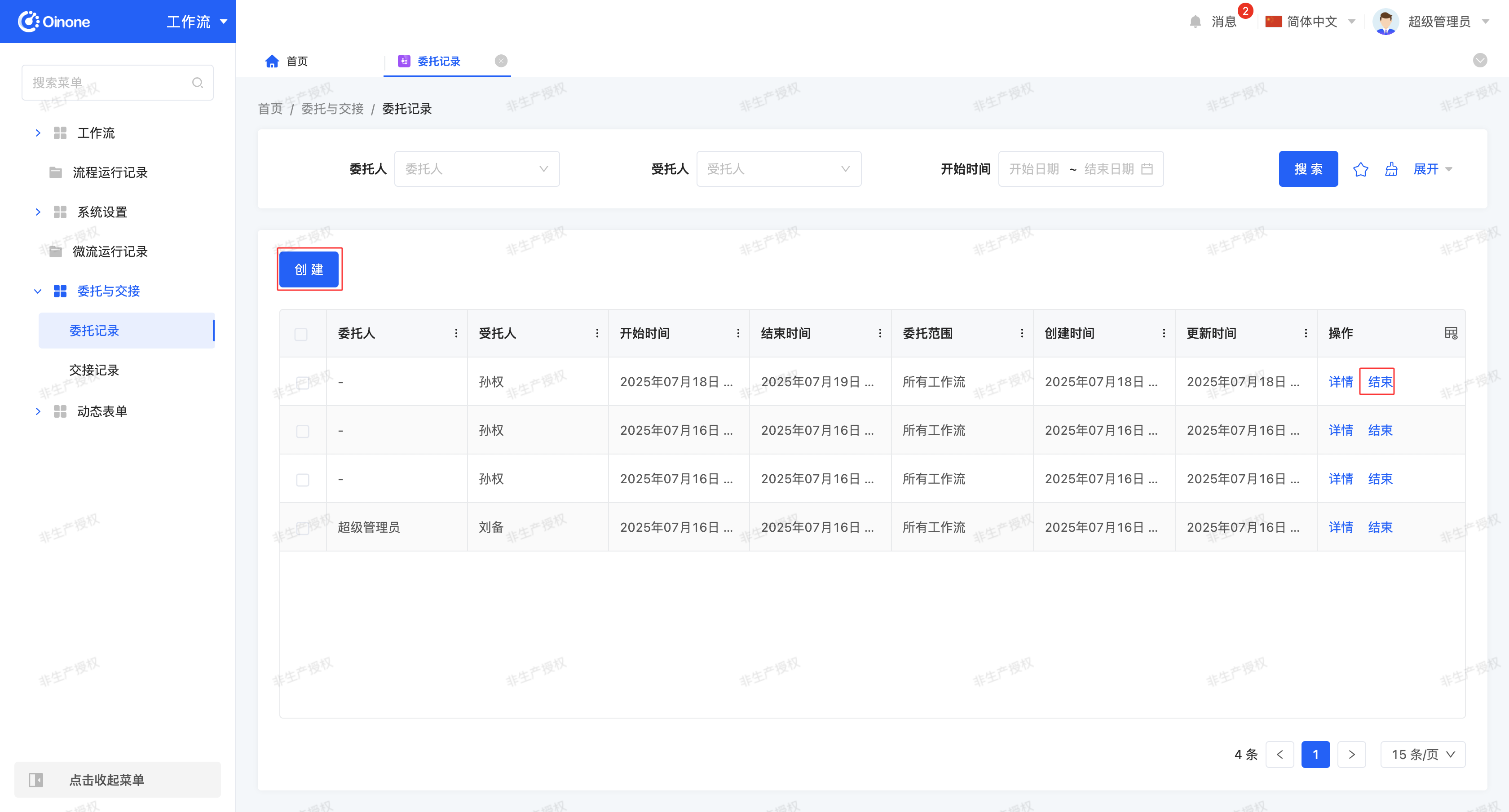Click the home tab house icon
This screenshot has width=1509, height=812.
(272, 61)
